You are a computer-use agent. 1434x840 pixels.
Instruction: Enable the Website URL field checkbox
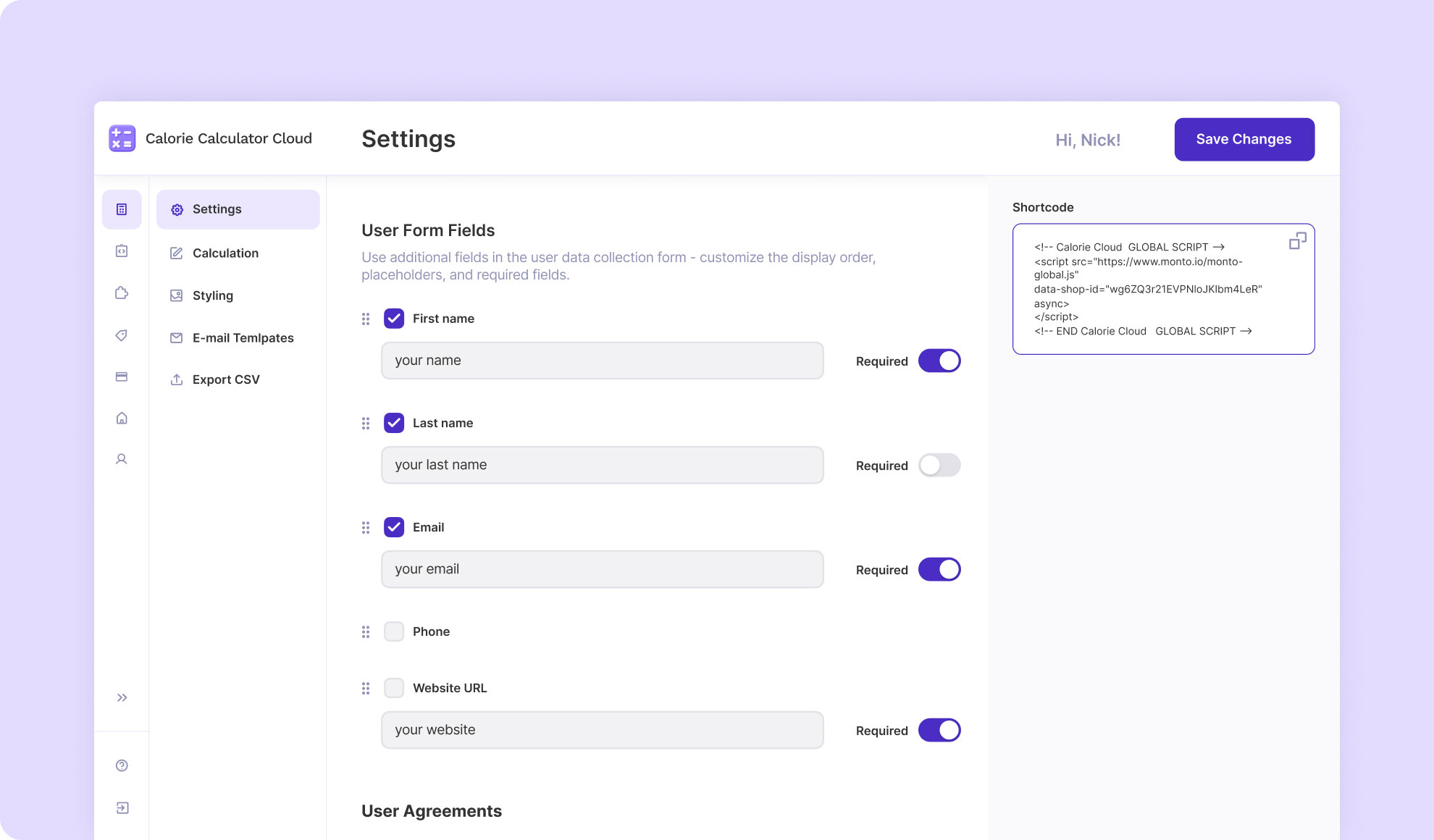[393, 687]
